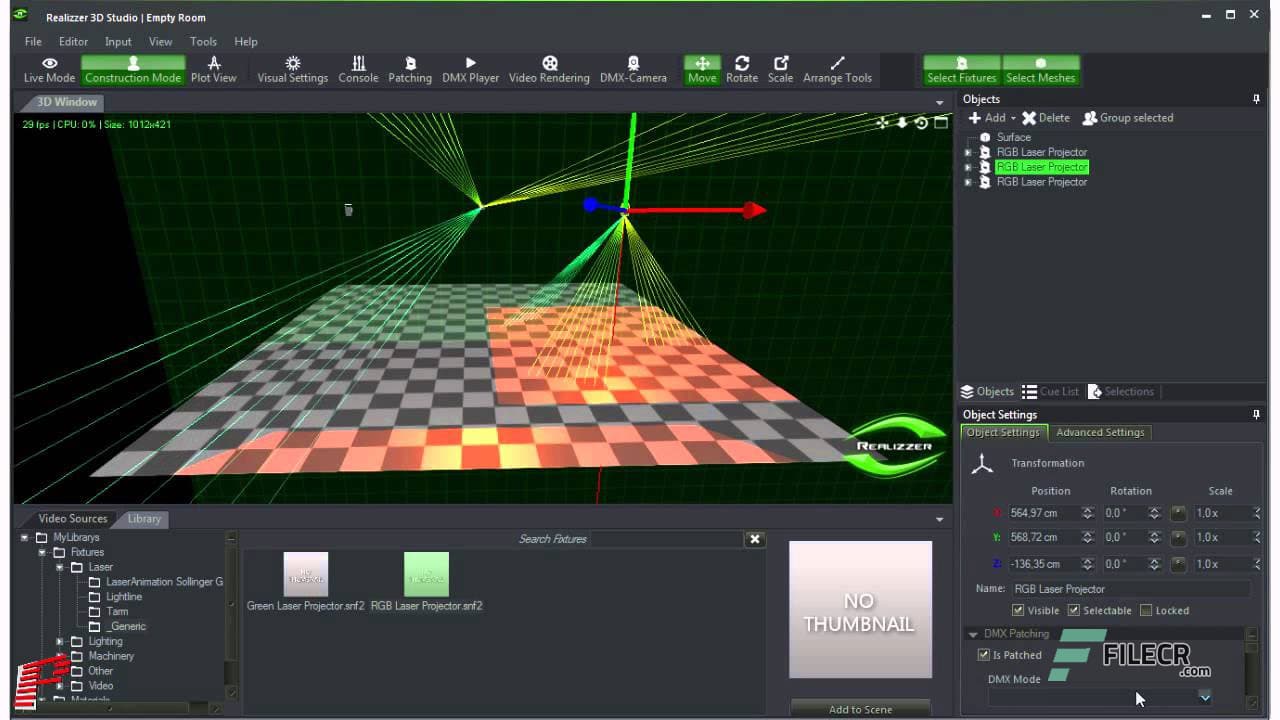Switch to Live Mode
This screenshot has width=1280, height=720.
click(x=48, y=68)
